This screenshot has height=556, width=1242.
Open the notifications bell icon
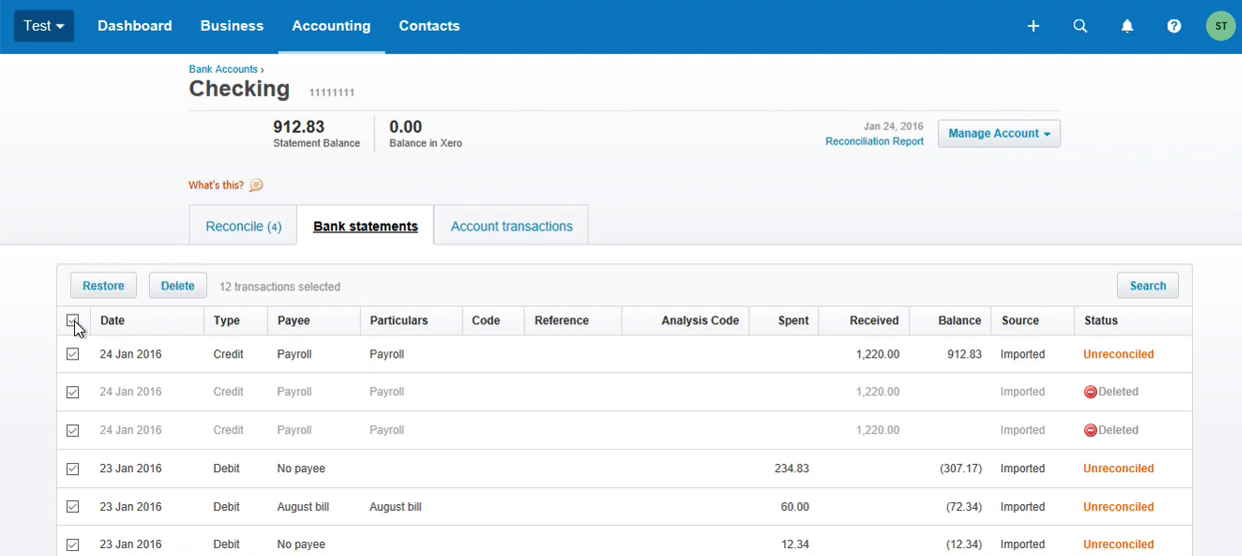(1127, 26)
